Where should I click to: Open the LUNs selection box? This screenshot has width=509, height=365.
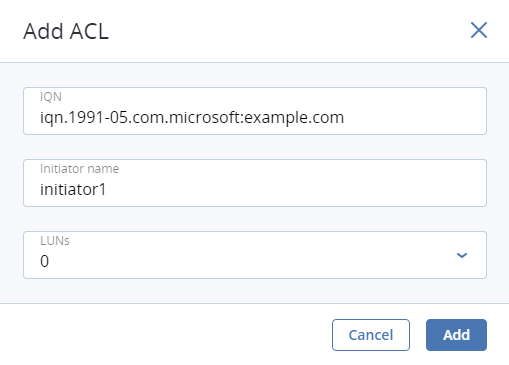pos(255,255)
